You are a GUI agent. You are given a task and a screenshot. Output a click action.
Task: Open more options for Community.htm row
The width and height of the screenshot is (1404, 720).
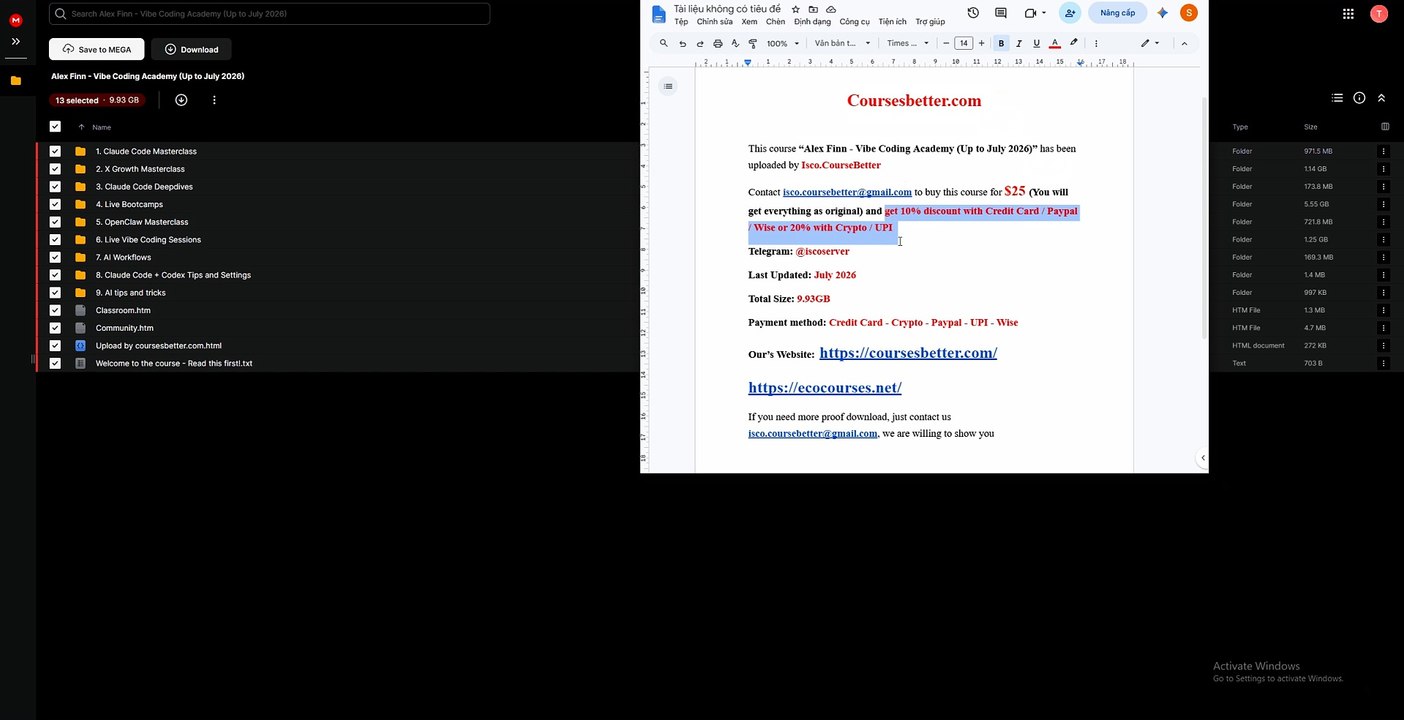(x=1384, y=328)
